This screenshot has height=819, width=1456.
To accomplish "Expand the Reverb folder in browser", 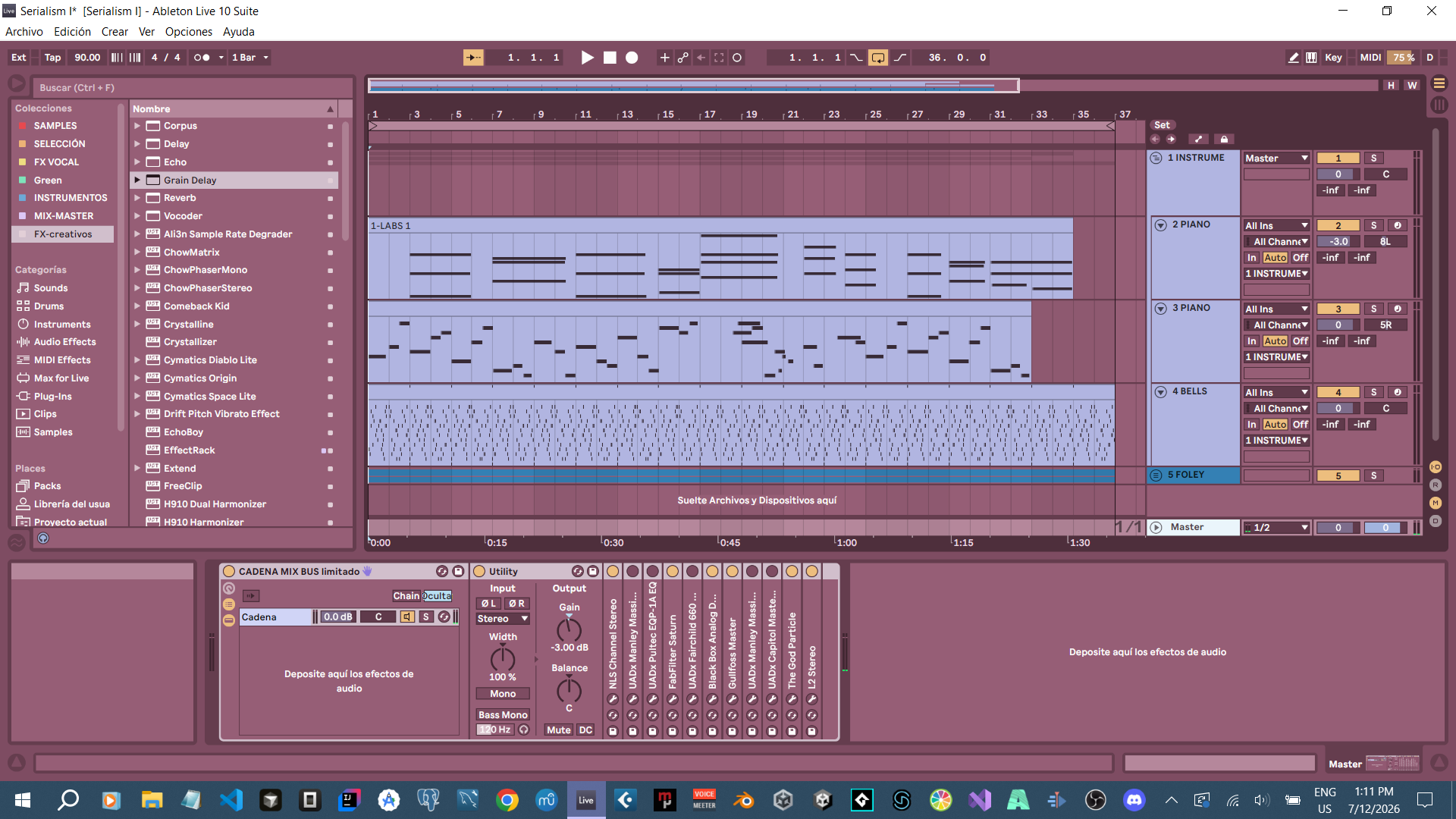I will coord(137,198).
